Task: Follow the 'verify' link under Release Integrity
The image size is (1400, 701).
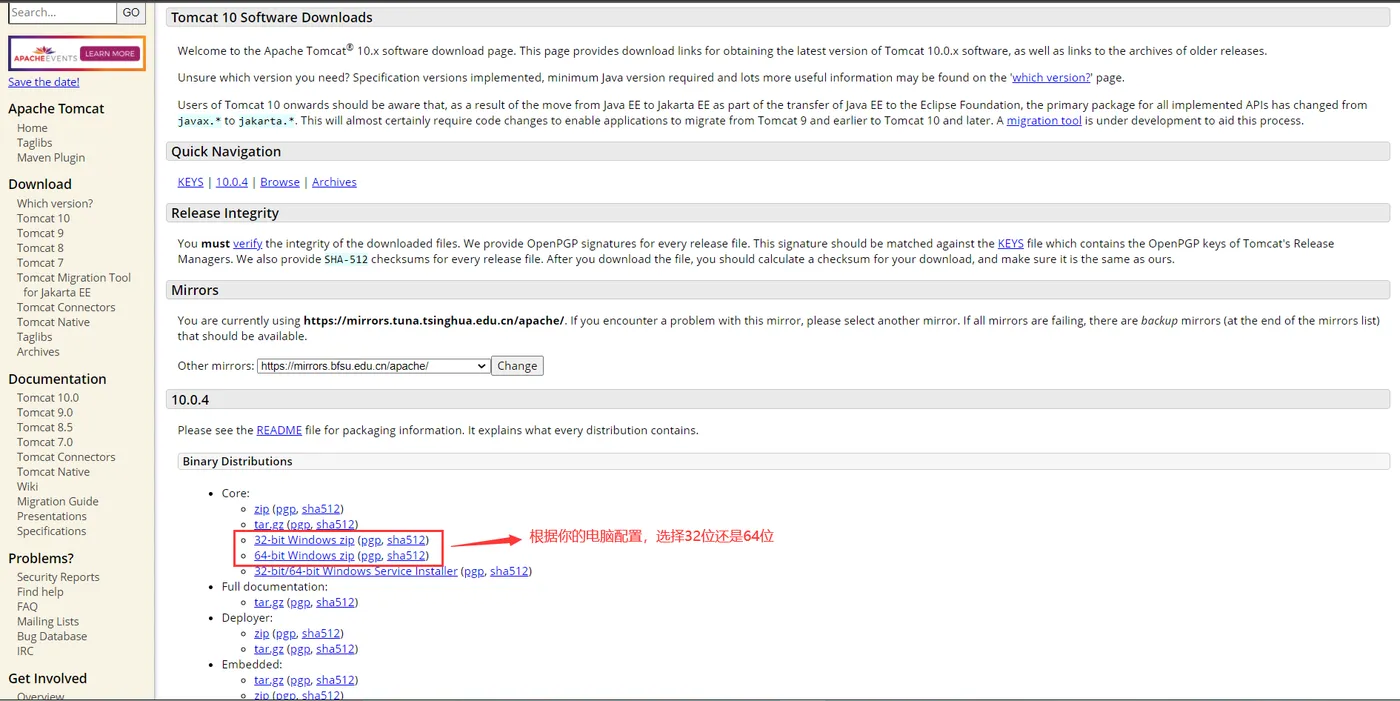Action: 247,244
